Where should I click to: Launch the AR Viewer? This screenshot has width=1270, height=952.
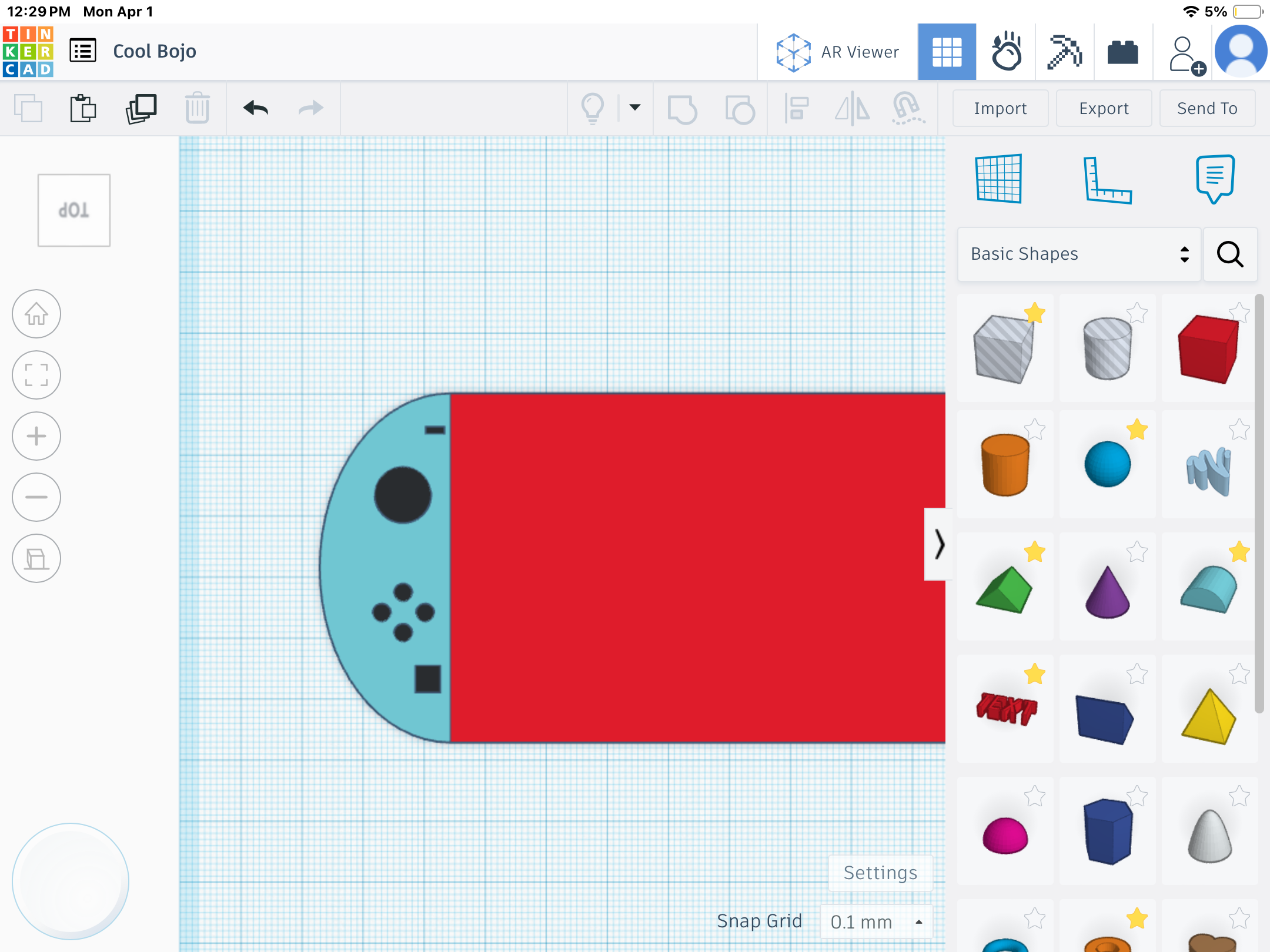click(x=837, y=52)
